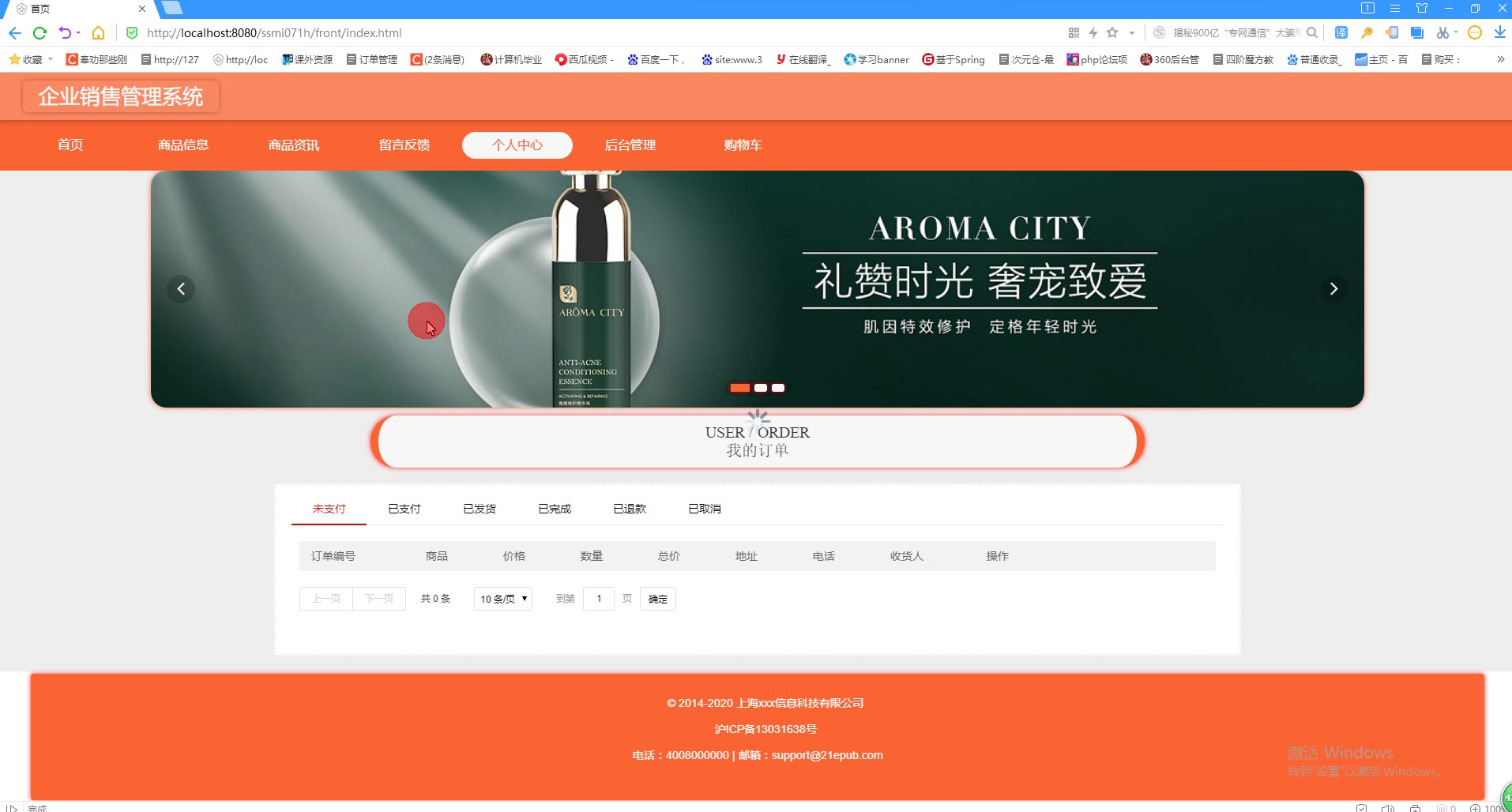Open downloads with the blue download arrow
1512x812 pixels.
tap(1499, 33)
